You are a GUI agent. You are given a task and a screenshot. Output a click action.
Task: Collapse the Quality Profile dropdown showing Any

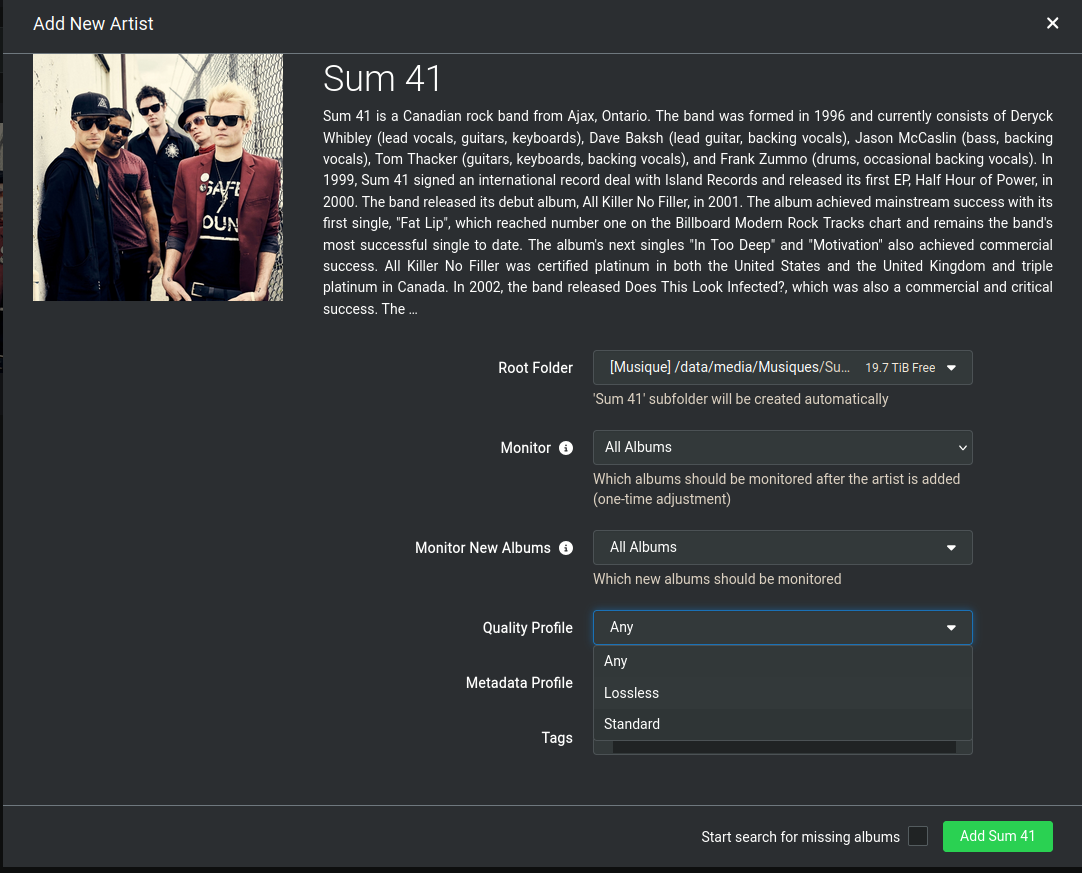[x=770, y=628]
